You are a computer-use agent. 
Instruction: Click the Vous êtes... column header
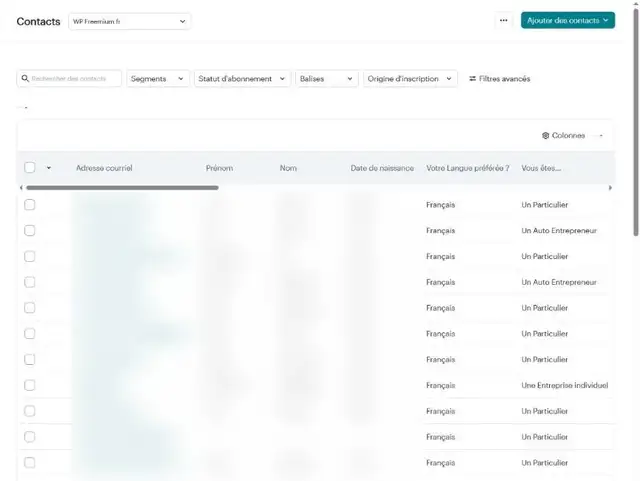(541, 168)
